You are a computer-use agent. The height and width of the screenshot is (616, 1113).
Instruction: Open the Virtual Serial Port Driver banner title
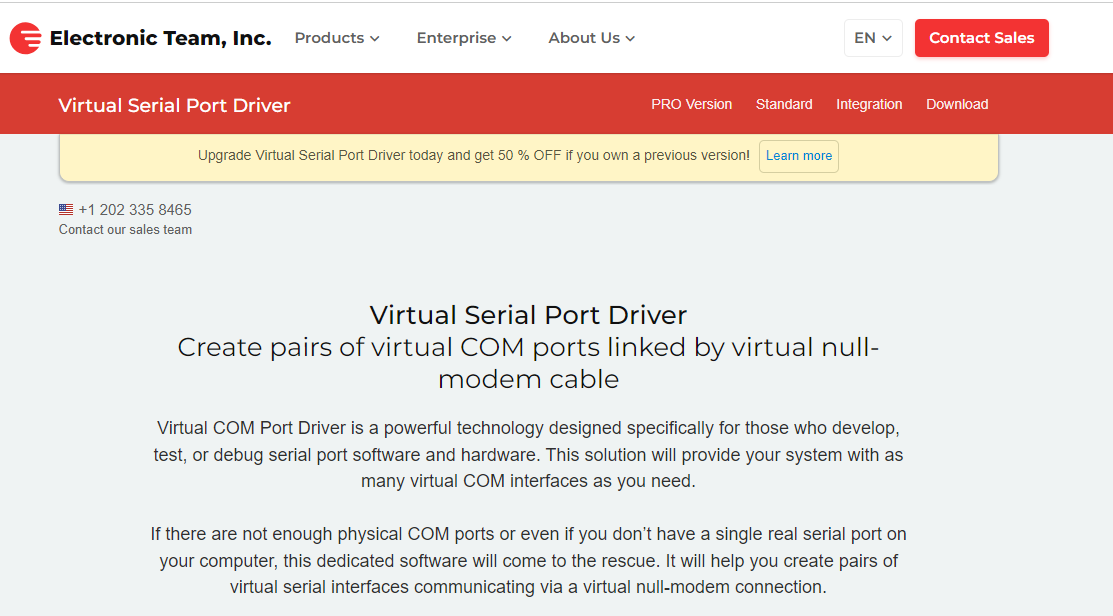point(175,105)
